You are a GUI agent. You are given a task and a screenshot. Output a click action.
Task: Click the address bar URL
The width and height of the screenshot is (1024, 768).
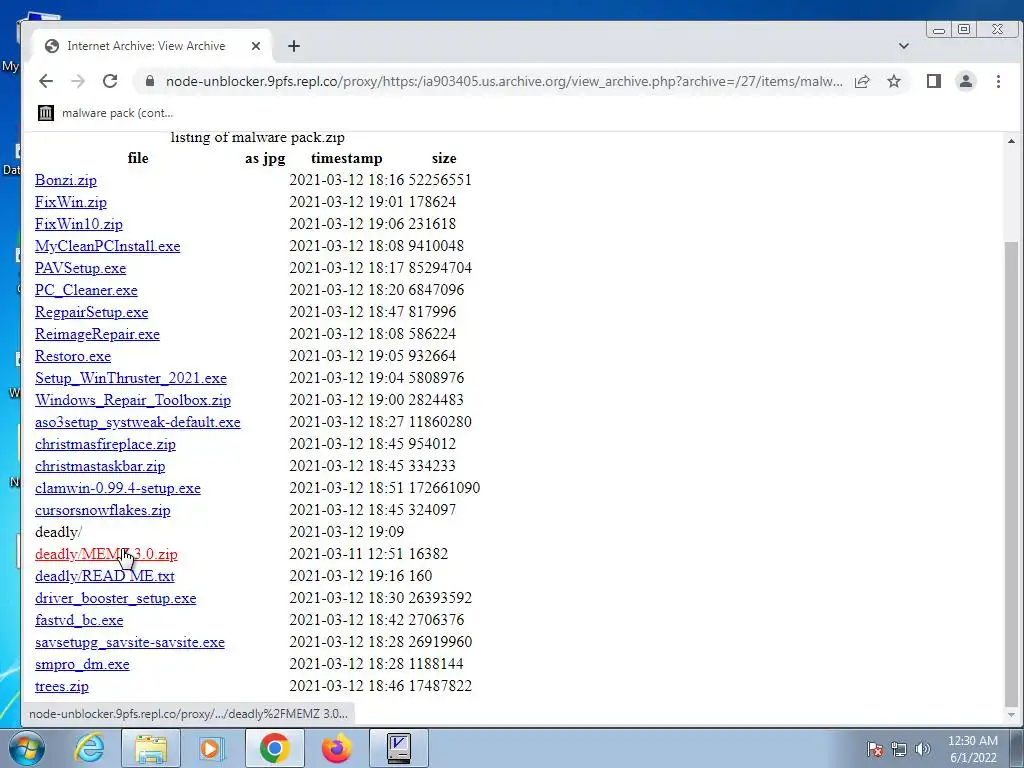504,81
